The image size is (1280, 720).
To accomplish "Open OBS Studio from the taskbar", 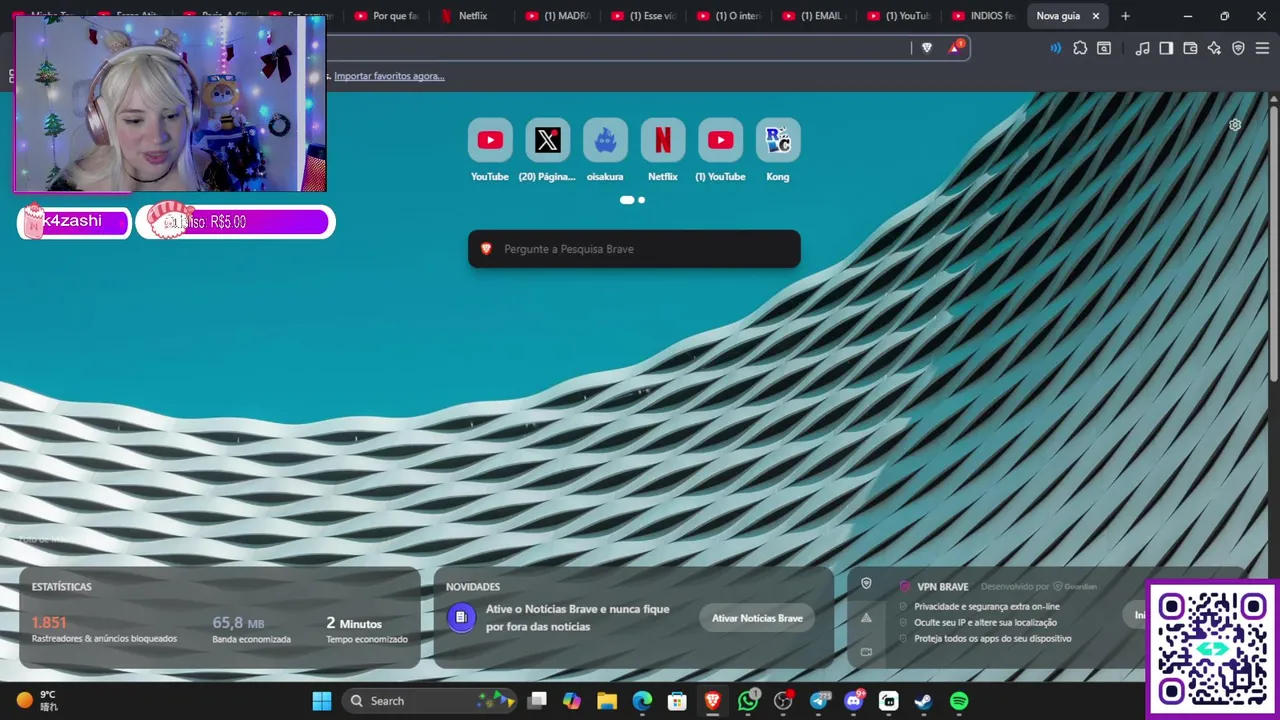I will pos(783,701).
